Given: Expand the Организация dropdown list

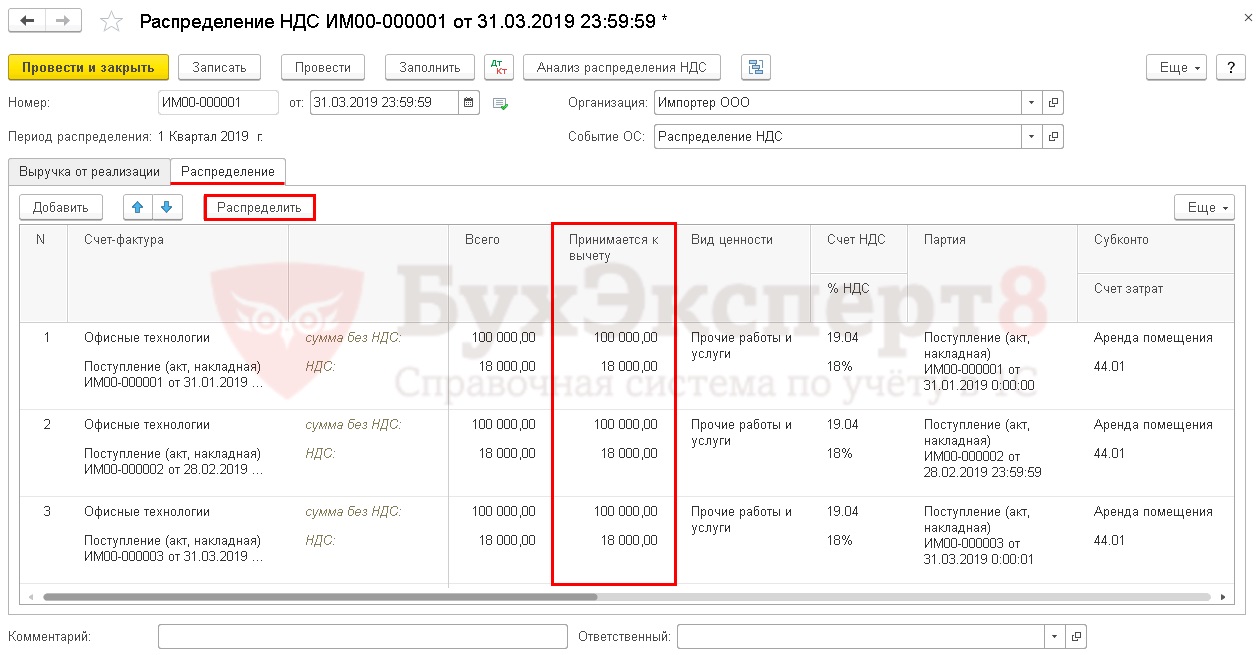Looking at the screenshot, I should coord(1031,102).
